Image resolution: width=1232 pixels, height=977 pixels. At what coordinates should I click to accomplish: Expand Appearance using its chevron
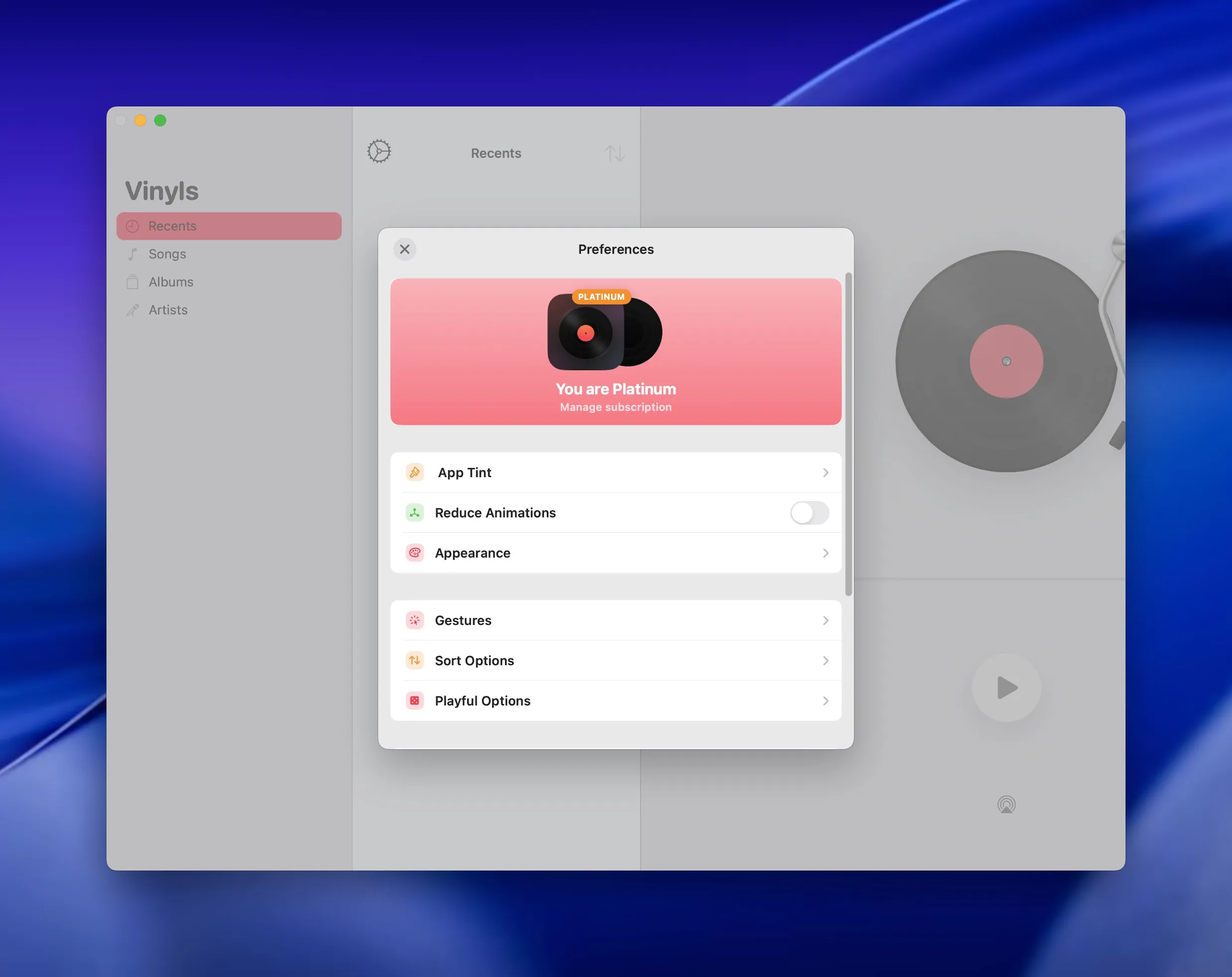pos(825,553)
